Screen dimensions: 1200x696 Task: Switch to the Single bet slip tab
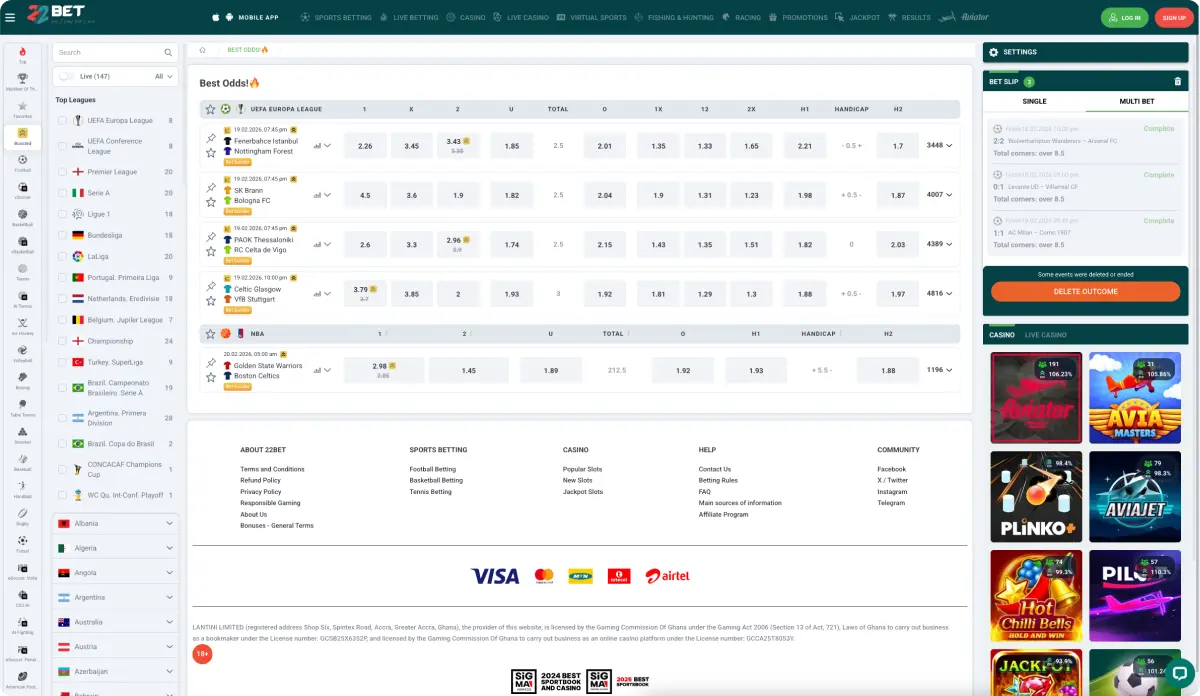[1034, 101]
